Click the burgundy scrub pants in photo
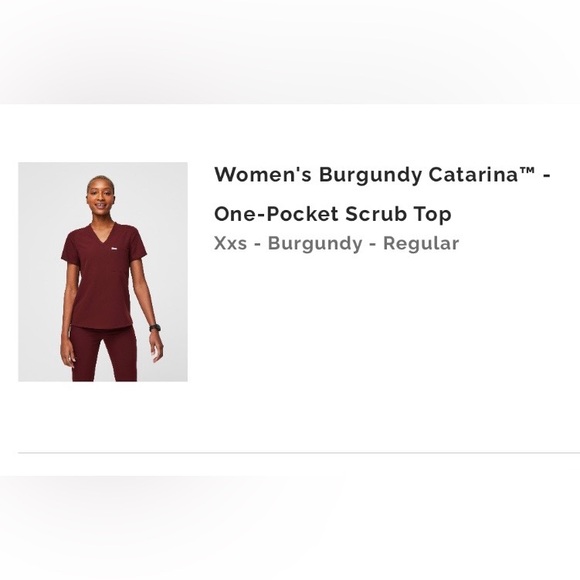580x580 pixels. tap(104, 353)
